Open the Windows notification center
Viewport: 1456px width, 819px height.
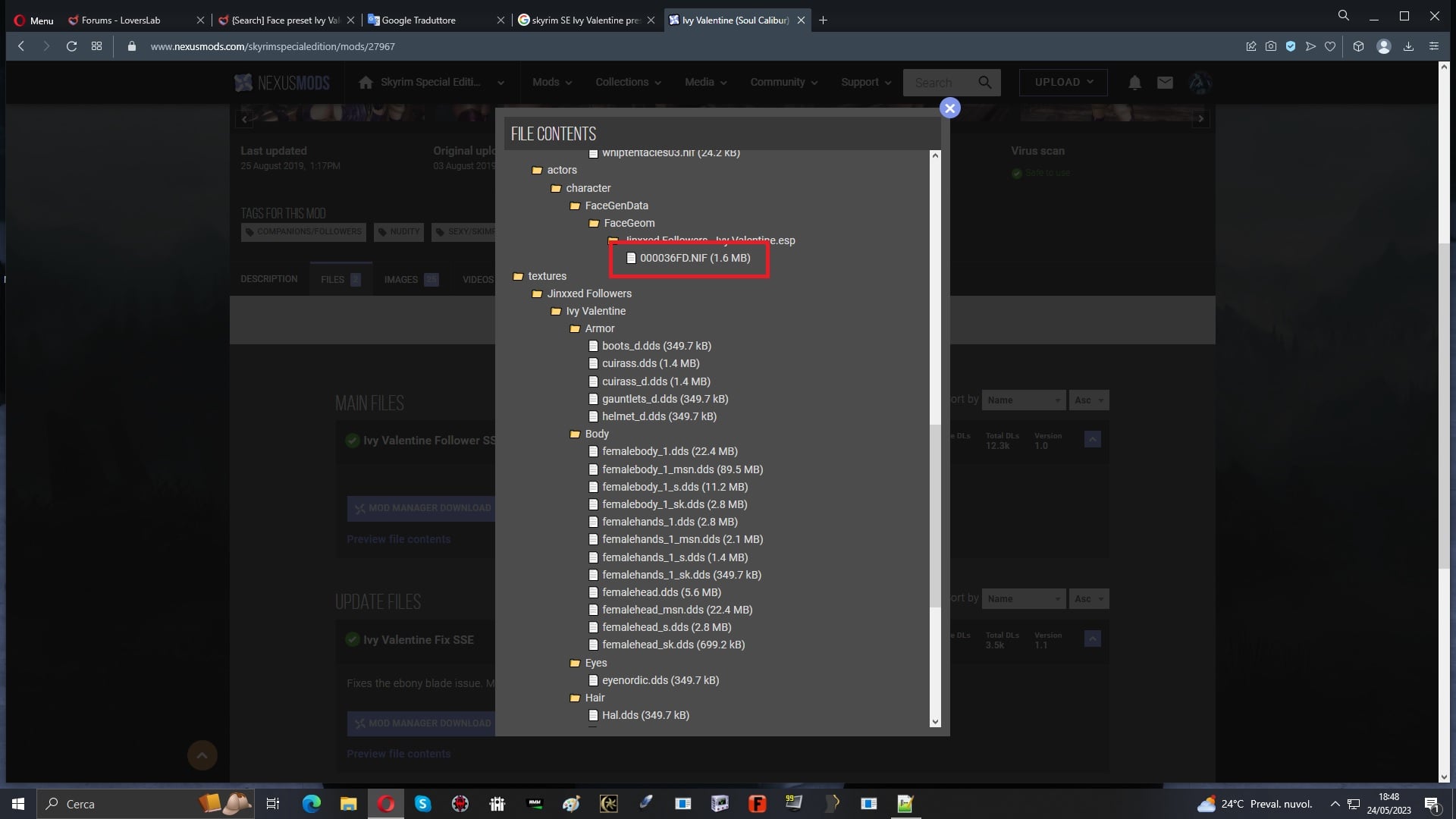point(1432,804)
